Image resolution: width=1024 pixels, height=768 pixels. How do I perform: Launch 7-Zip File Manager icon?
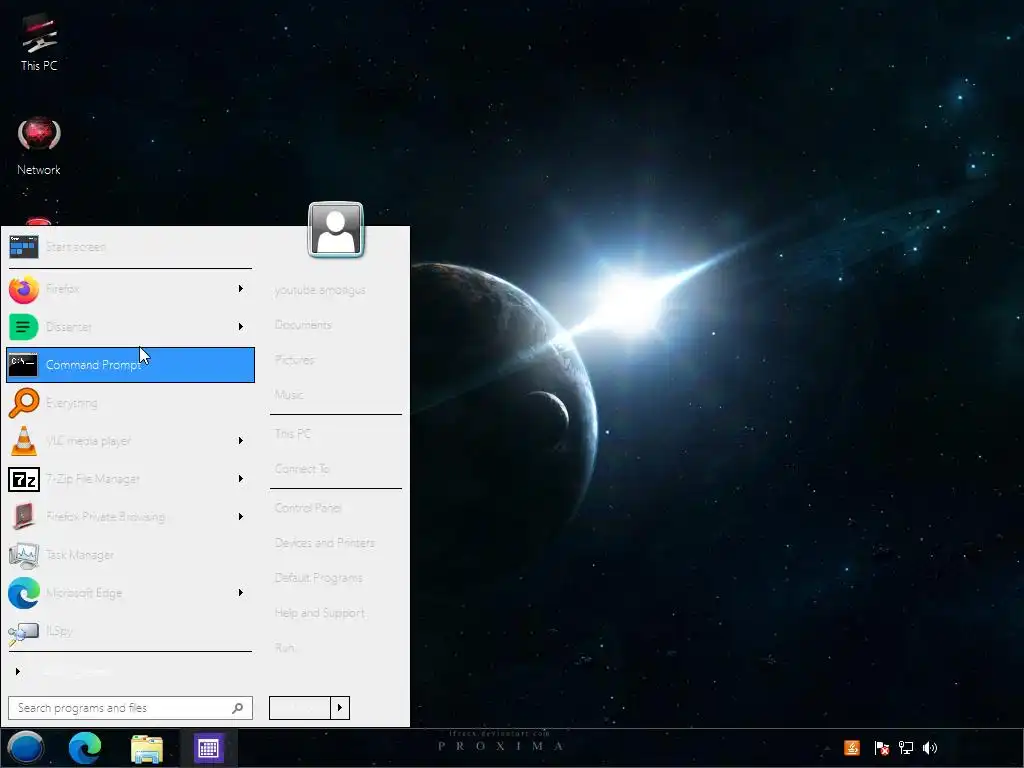pyautogui.click(x=24, y=479)
